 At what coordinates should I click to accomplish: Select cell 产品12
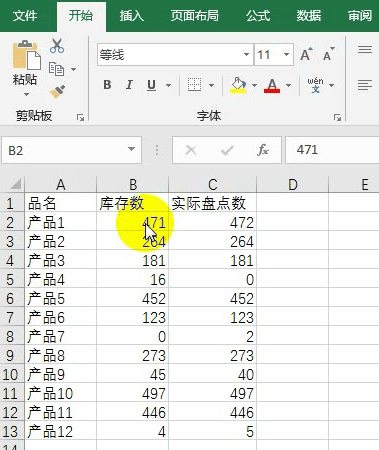60,432
